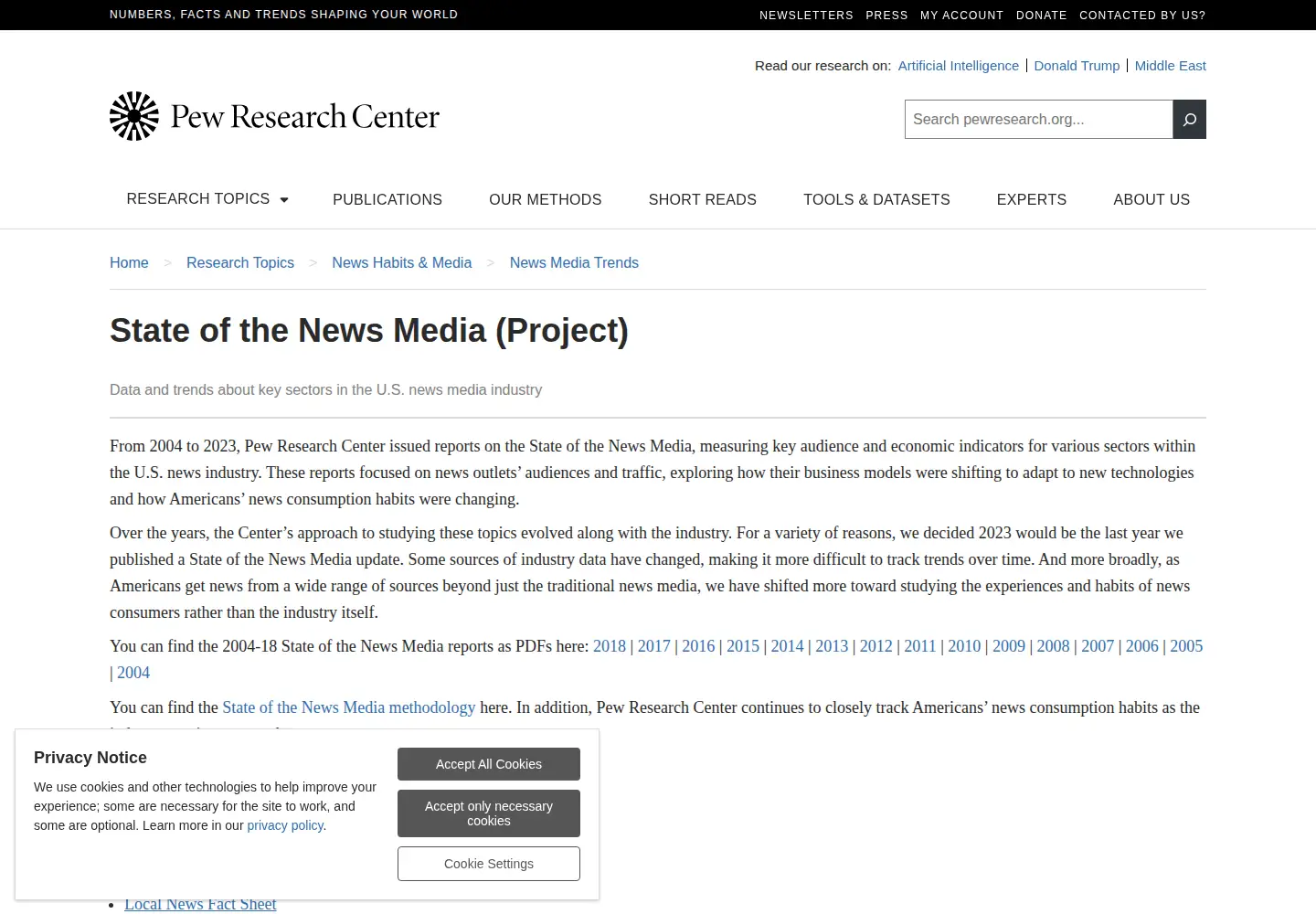Open the About Us navigation item
Image resolution: width=1316 pixels, height=914 pixels.
1151,199
